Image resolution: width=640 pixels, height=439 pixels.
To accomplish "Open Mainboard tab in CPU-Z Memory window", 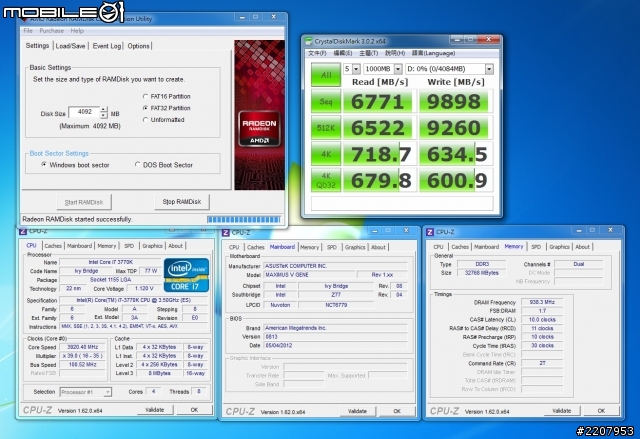I will pyautogui.click(x=486, y=247).
